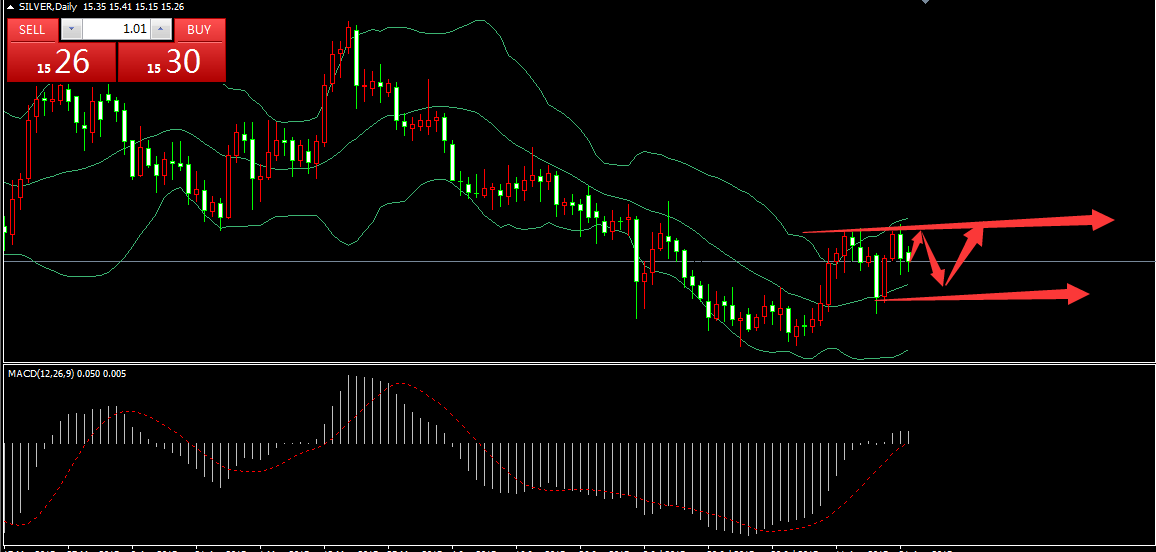Click the sell price tile showing 26

(61, 63)
